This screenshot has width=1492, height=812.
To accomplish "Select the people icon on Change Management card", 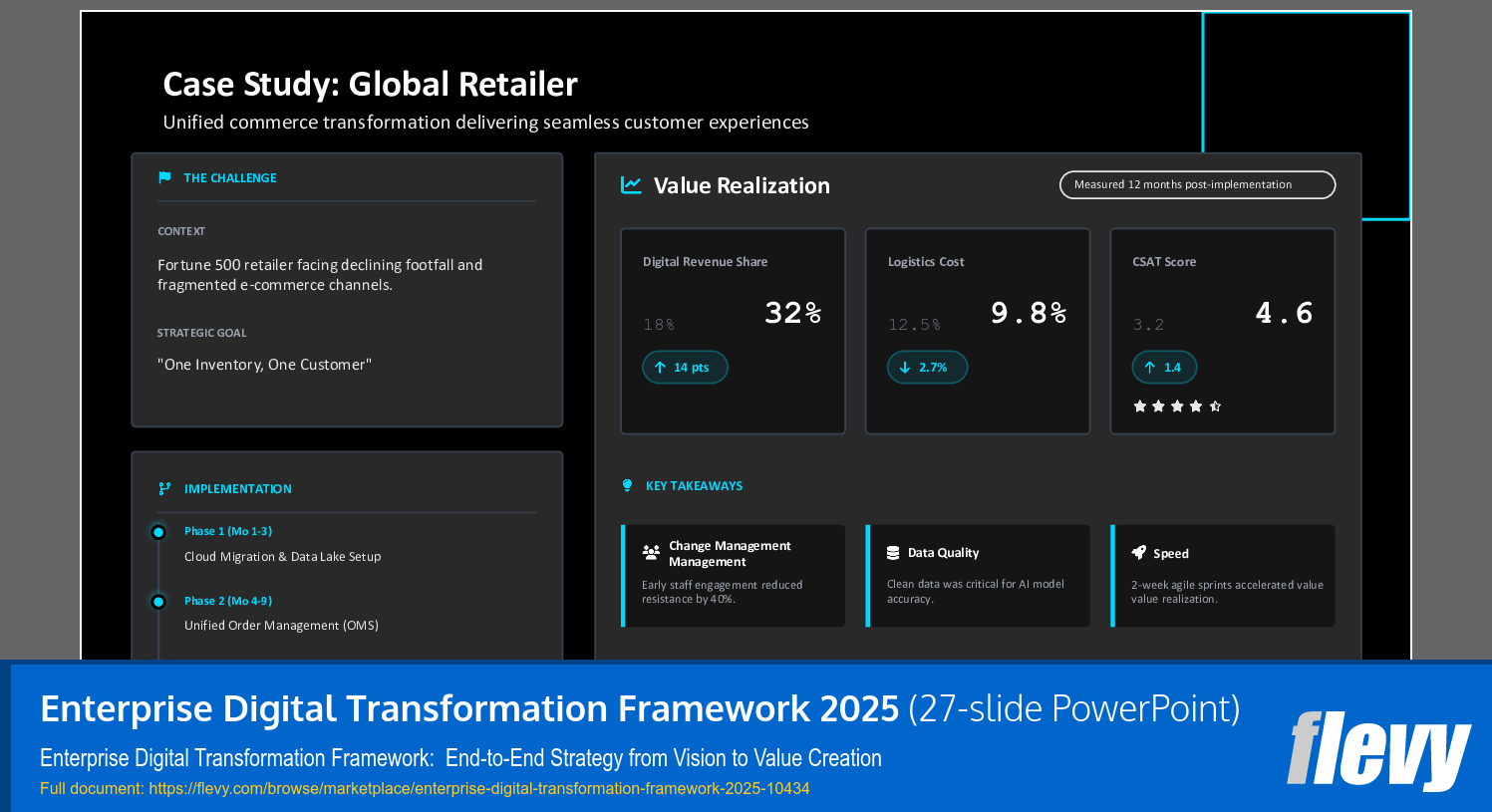I will (x=651, y=551).
